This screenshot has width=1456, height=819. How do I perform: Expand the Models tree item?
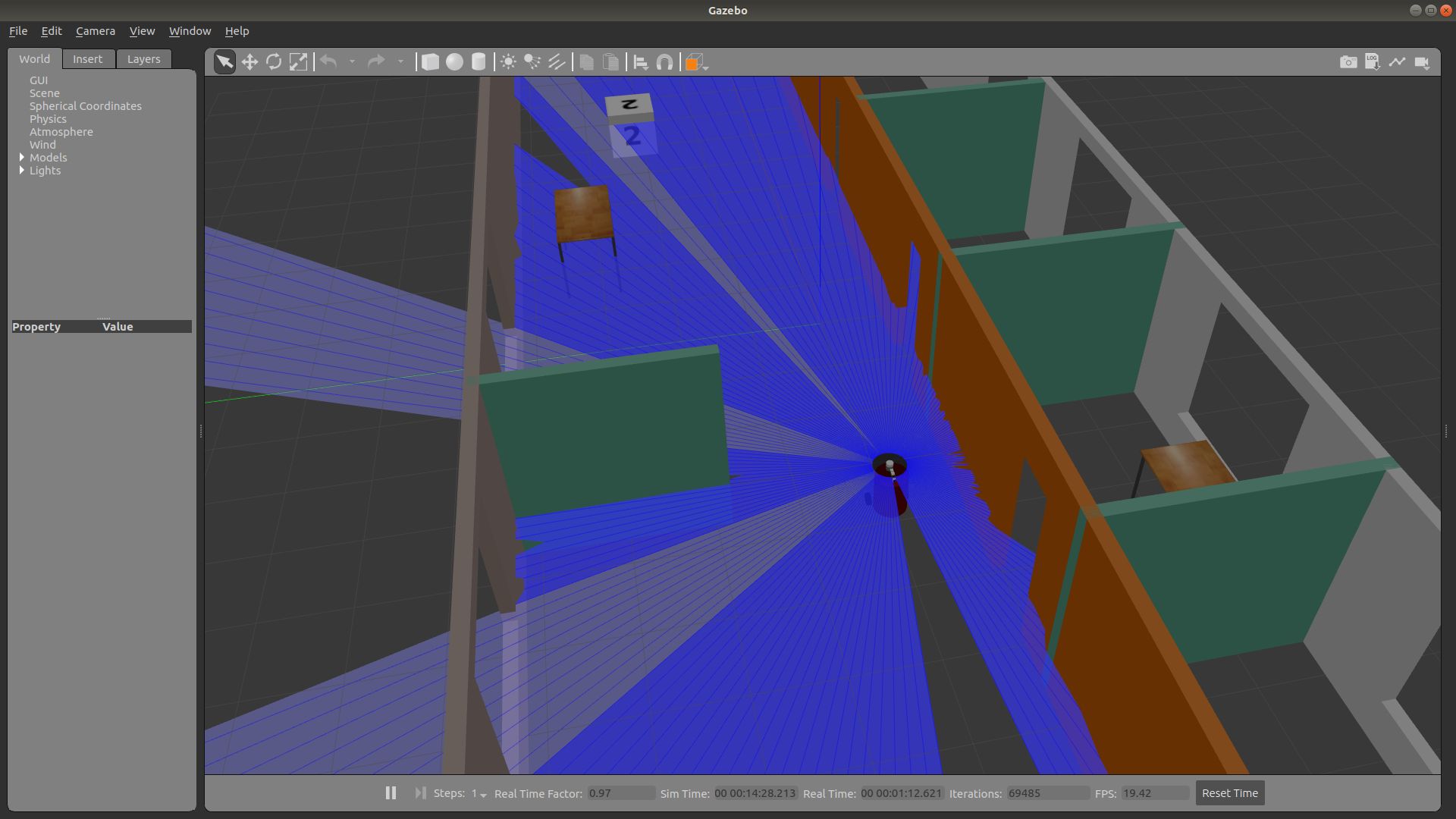pyautogui.click(x=22, y=158)
